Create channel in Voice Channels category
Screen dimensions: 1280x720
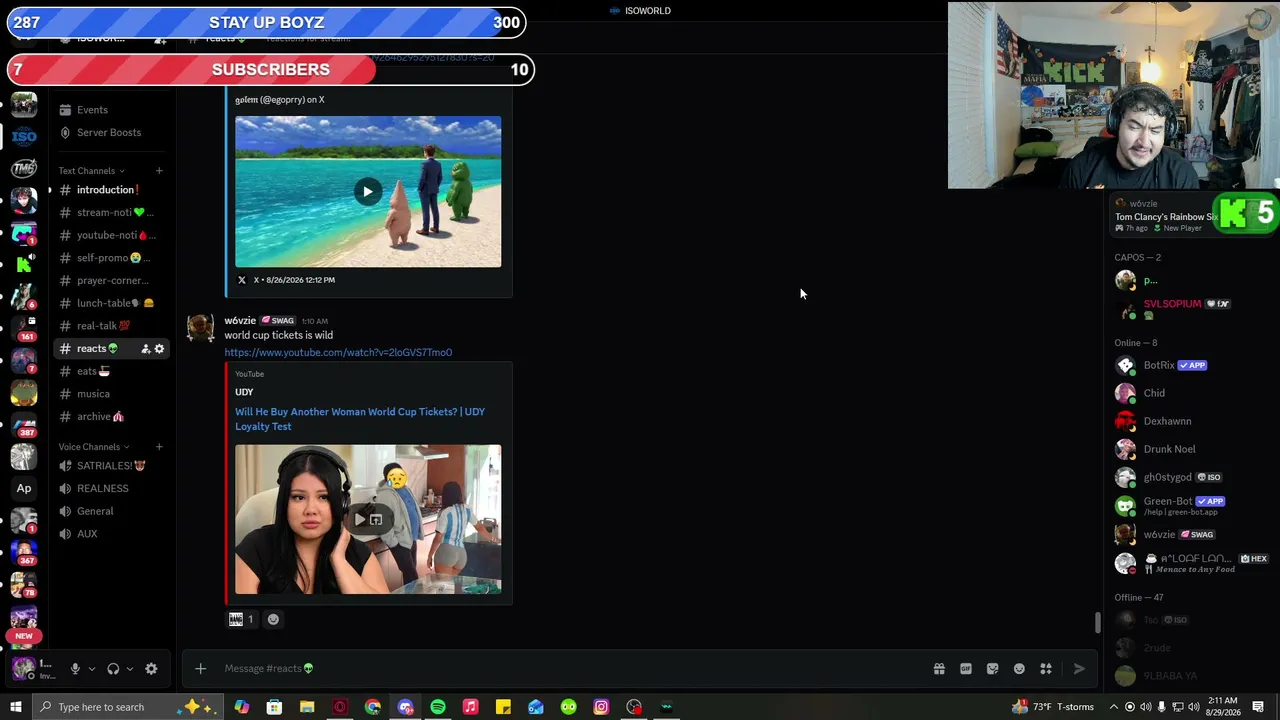pyautogui.click(x=159, y=447)
